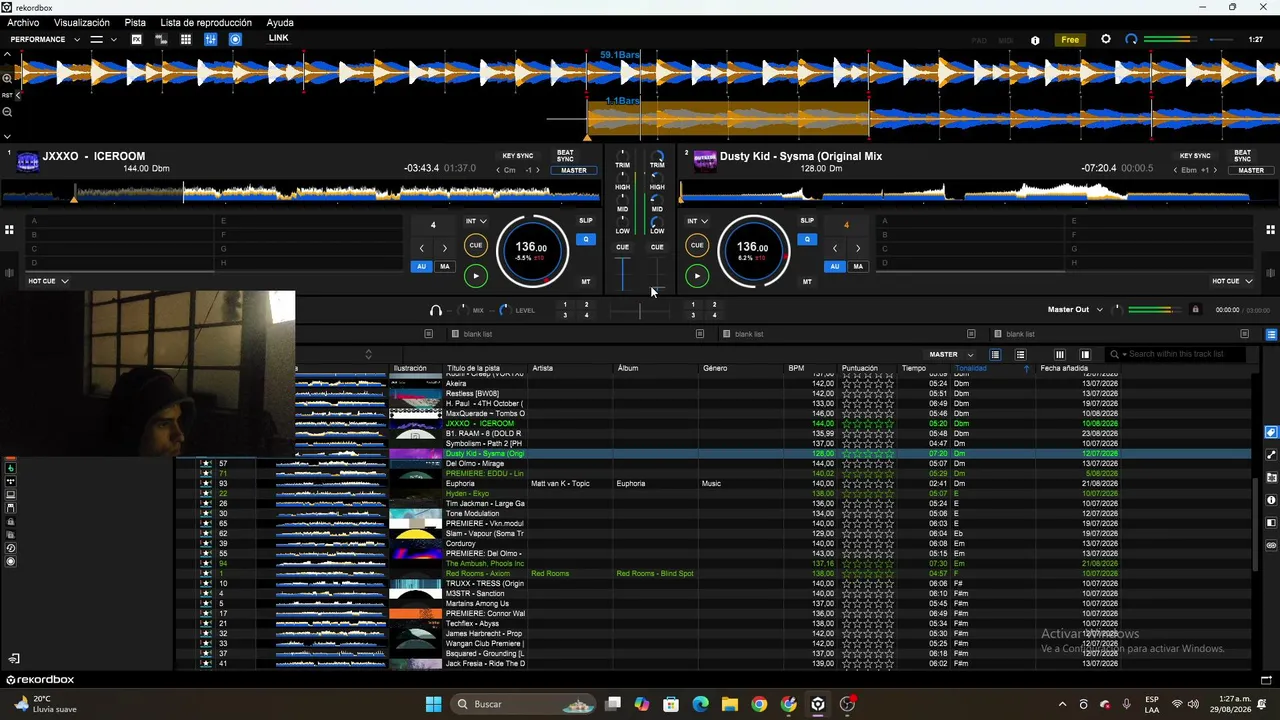Toggle deck 1 SLIP mode

tap(586, 221)
